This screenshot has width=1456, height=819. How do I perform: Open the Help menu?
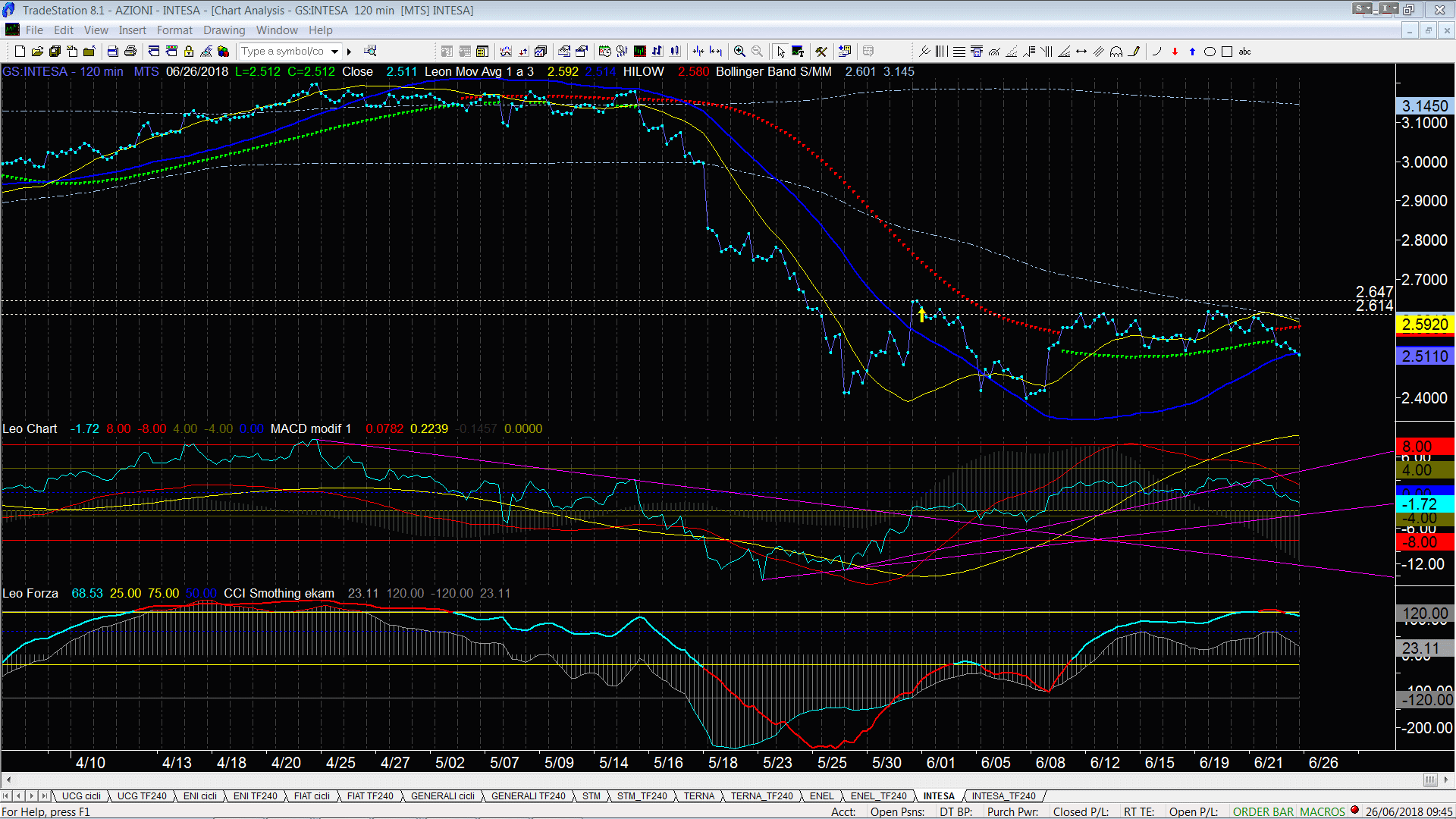click(x=320, y=30)
